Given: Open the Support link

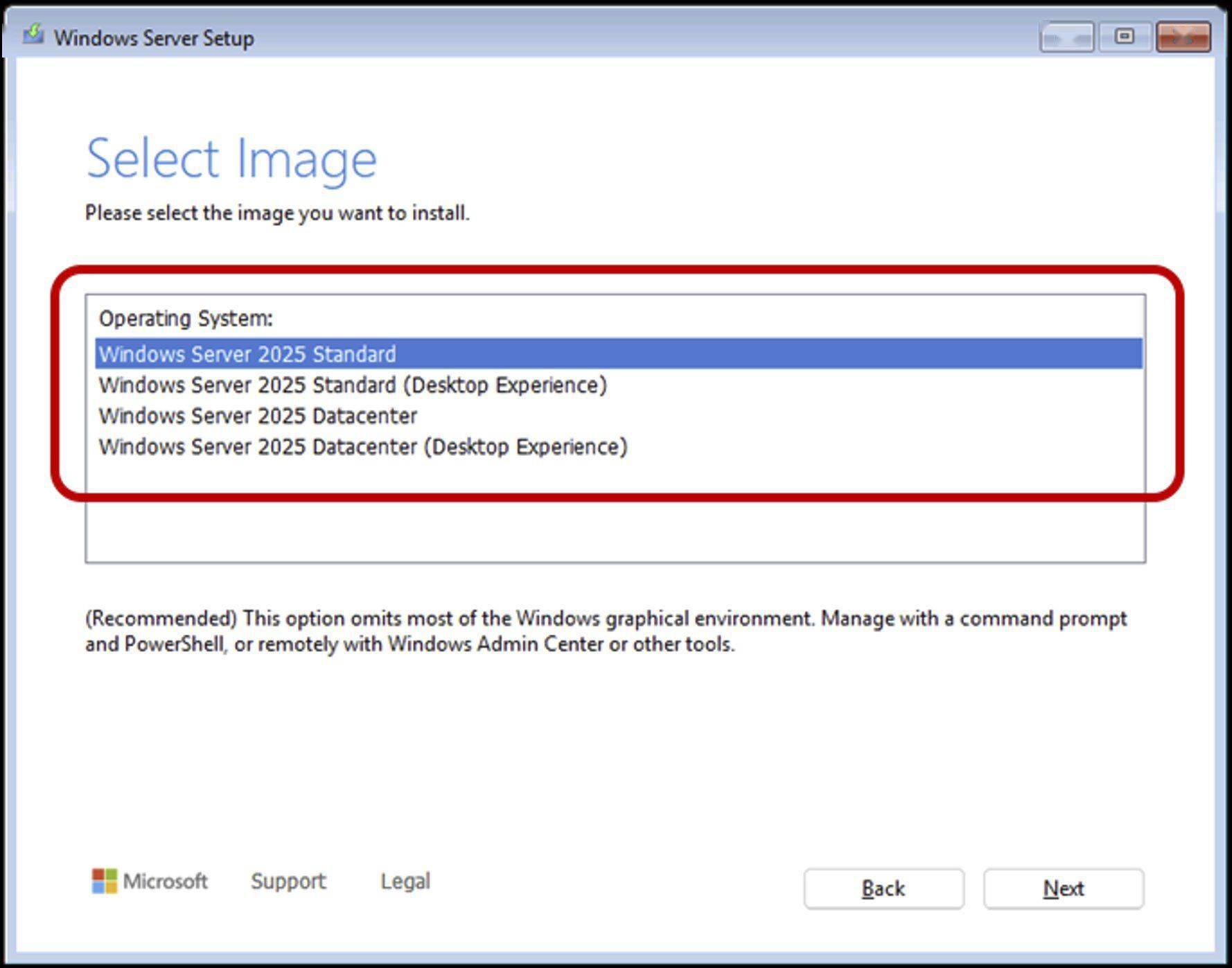Looking at the screenshot, I should (288, 881).
